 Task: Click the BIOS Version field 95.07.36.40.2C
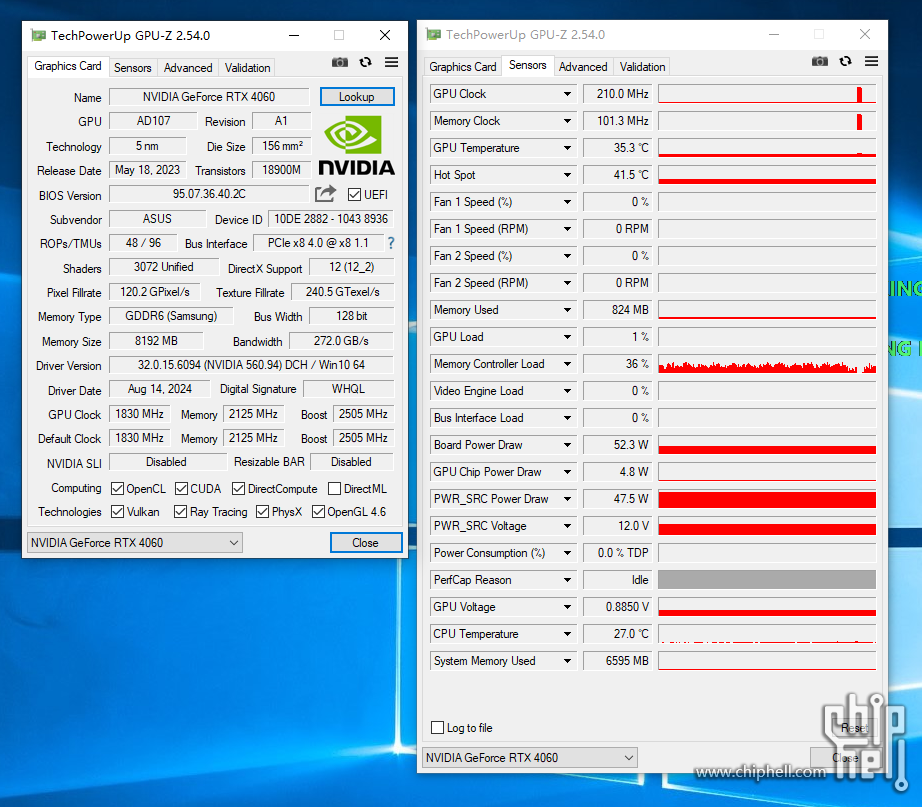click(209, 194)
